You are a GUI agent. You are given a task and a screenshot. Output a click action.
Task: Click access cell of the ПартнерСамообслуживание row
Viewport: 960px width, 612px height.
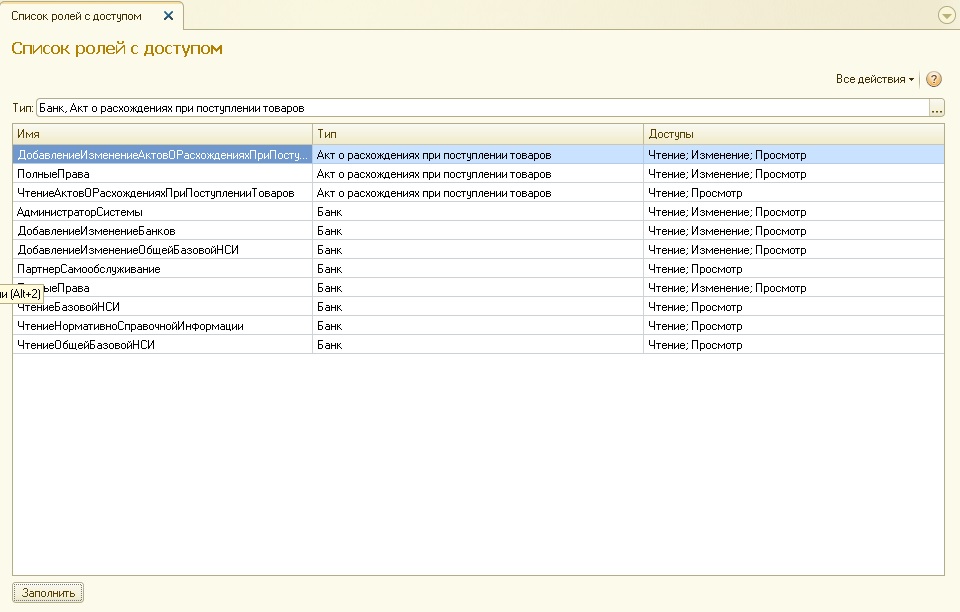(x=793, y=269)
